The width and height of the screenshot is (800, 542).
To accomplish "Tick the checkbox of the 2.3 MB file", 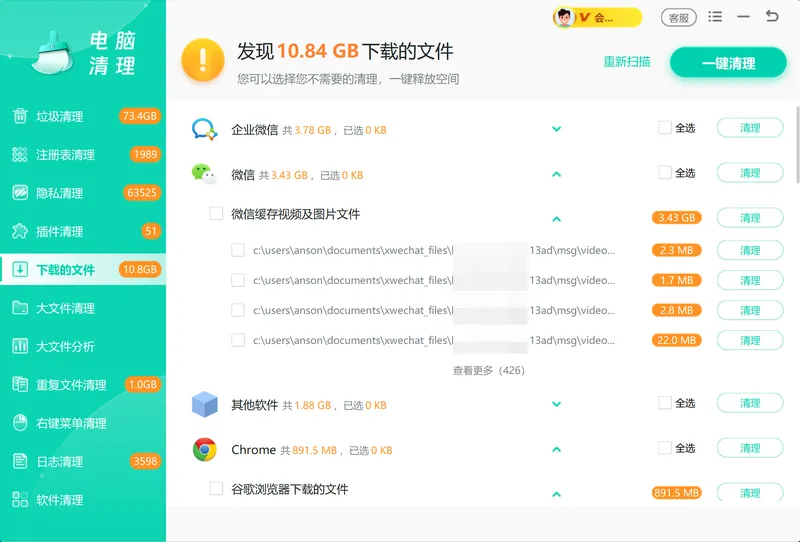I will 238,250.
